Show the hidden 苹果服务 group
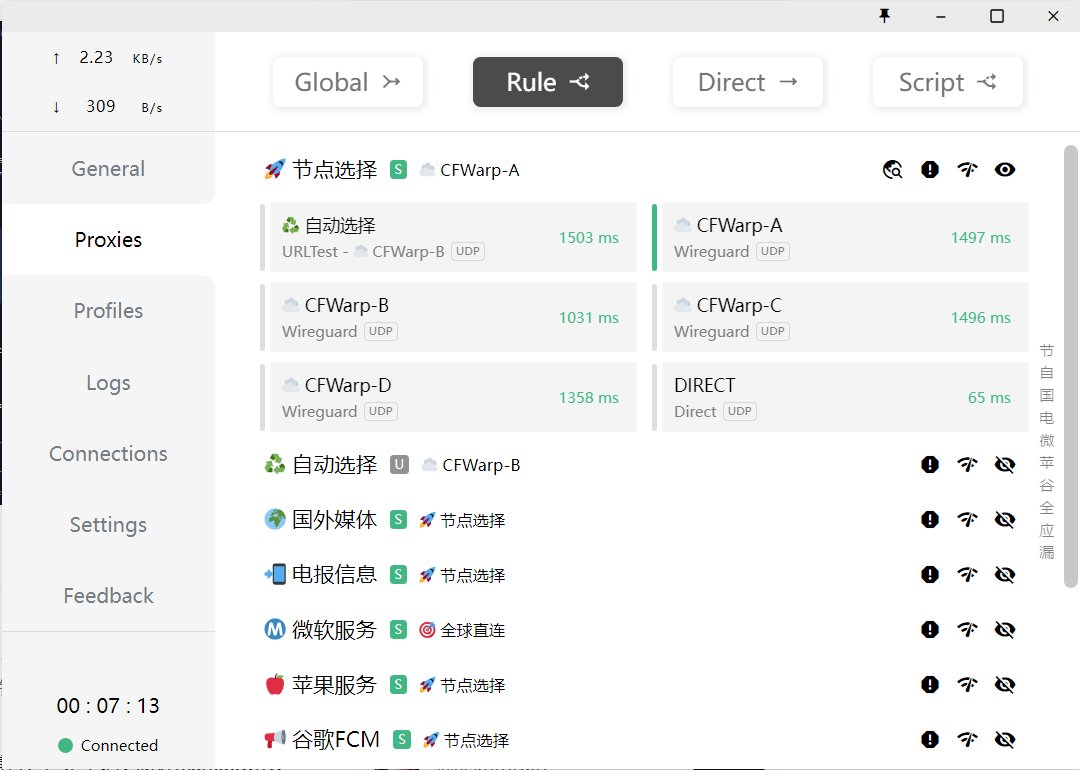 pyautogui.click(x=1005, y=684)
